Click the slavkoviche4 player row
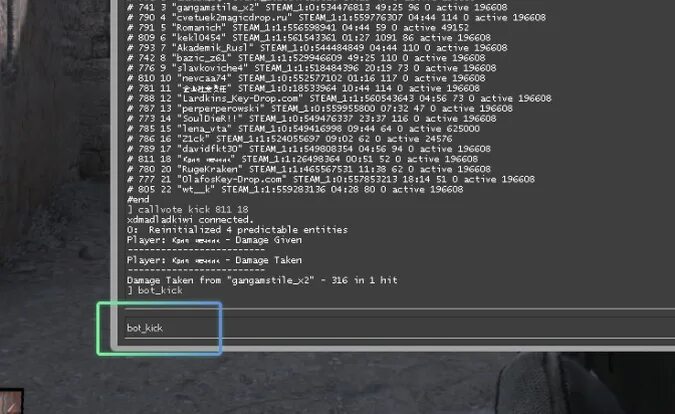 click(x=312, y=68)
